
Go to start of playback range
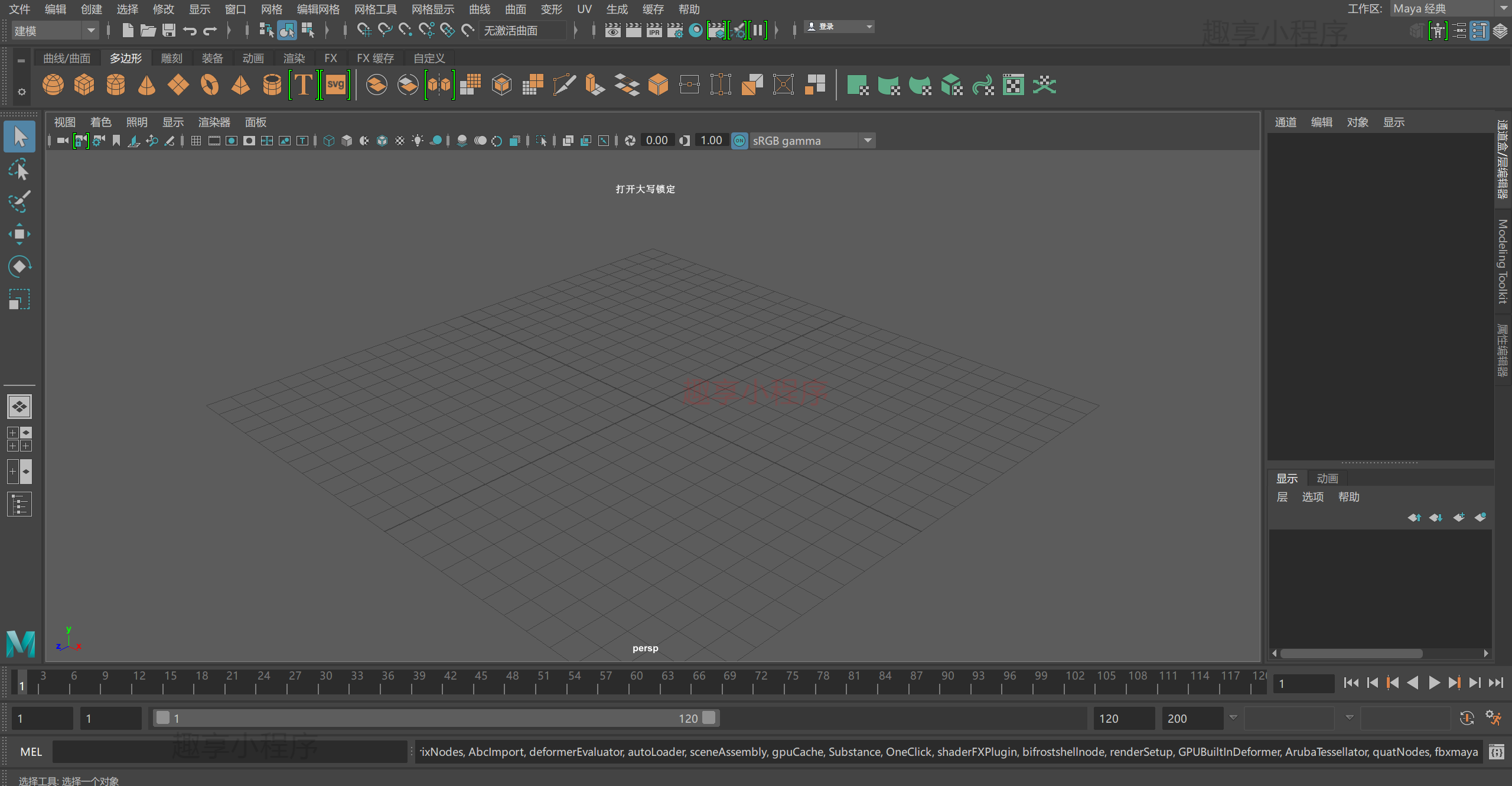point(1351,683)
